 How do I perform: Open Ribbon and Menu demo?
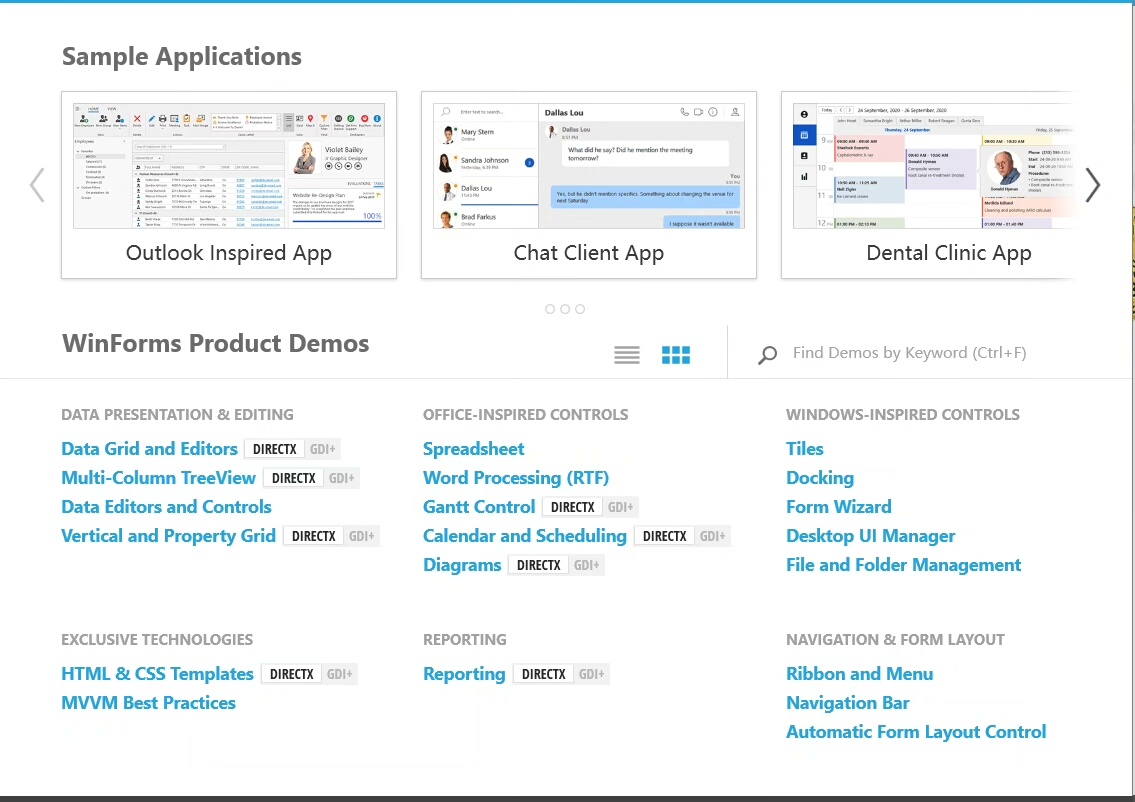[859, 674]
